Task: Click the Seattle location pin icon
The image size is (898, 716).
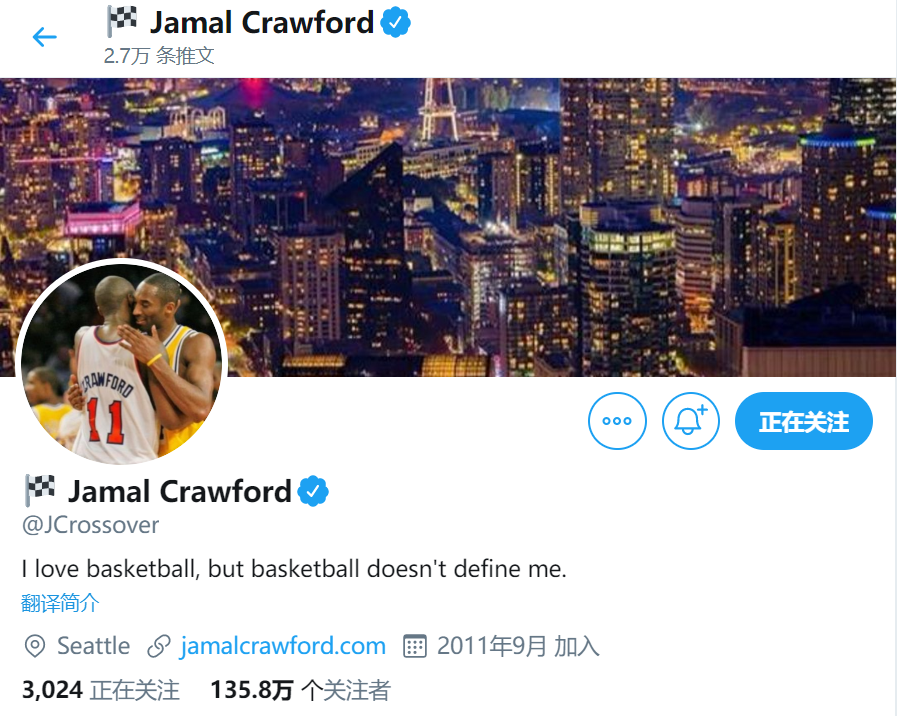Action: click(x=35, y=646)
